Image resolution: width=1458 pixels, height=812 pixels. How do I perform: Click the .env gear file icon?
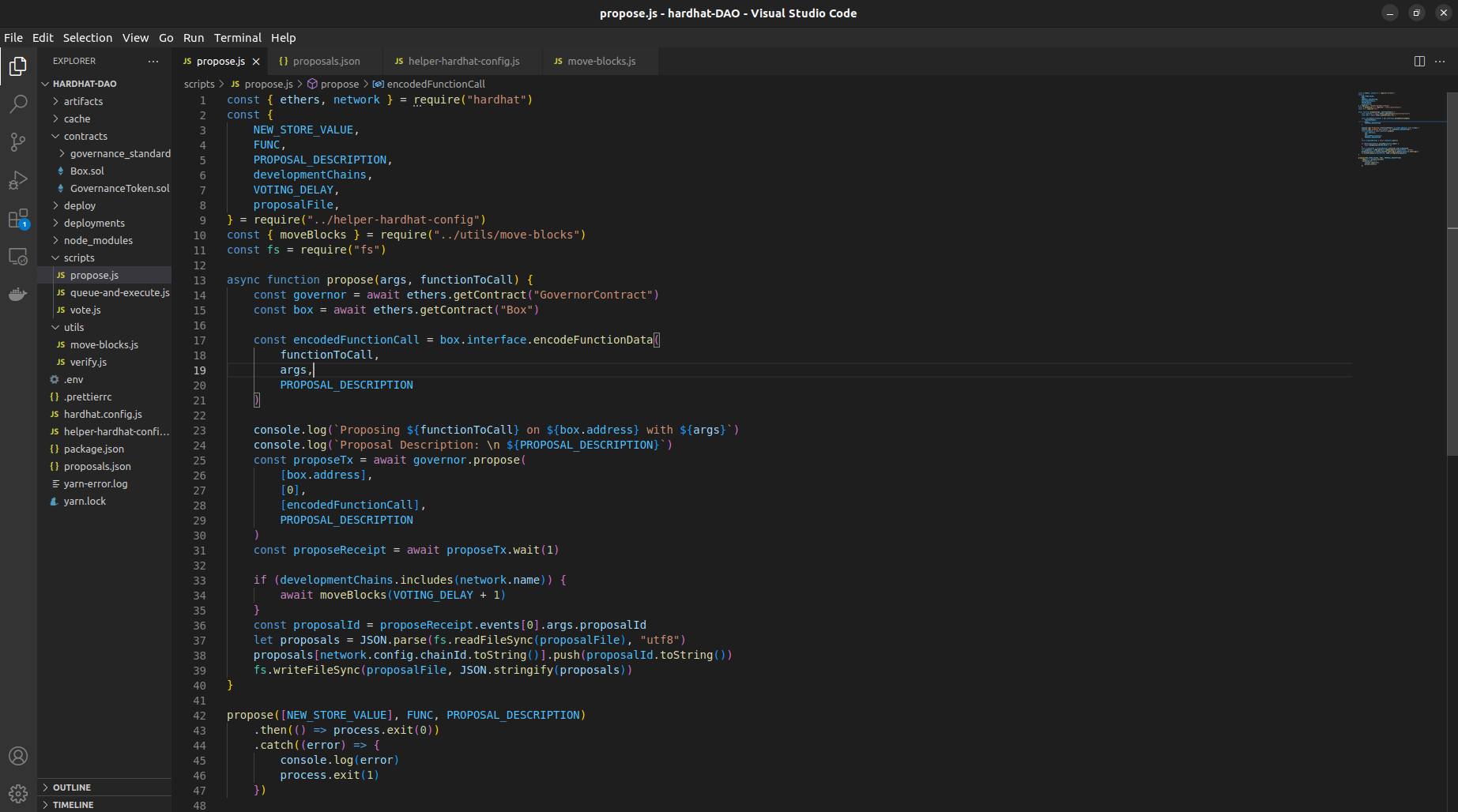[55, 379]
